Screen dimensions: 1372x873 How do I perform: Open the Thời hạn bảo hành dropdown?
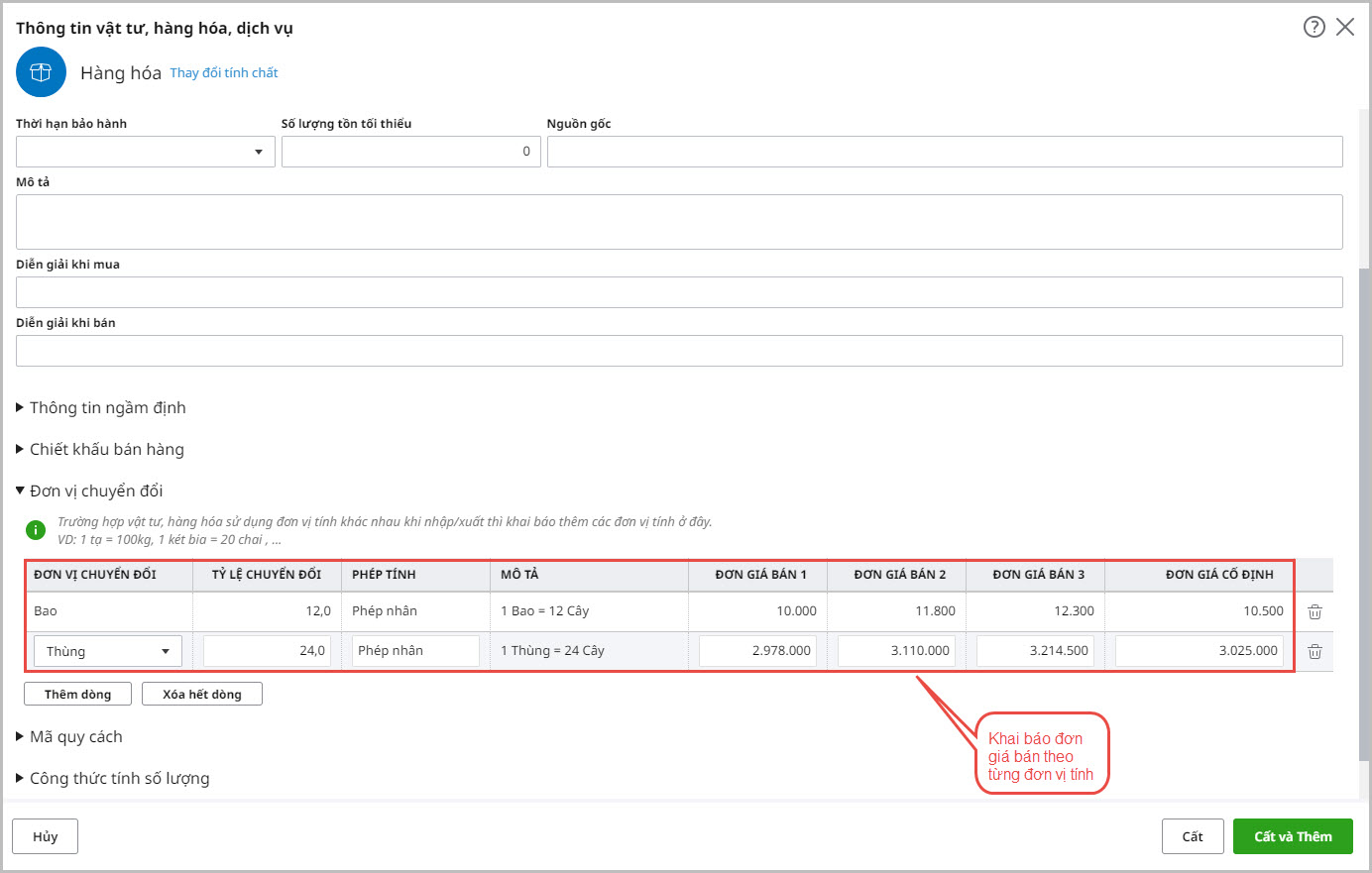[x=258, y=152]
